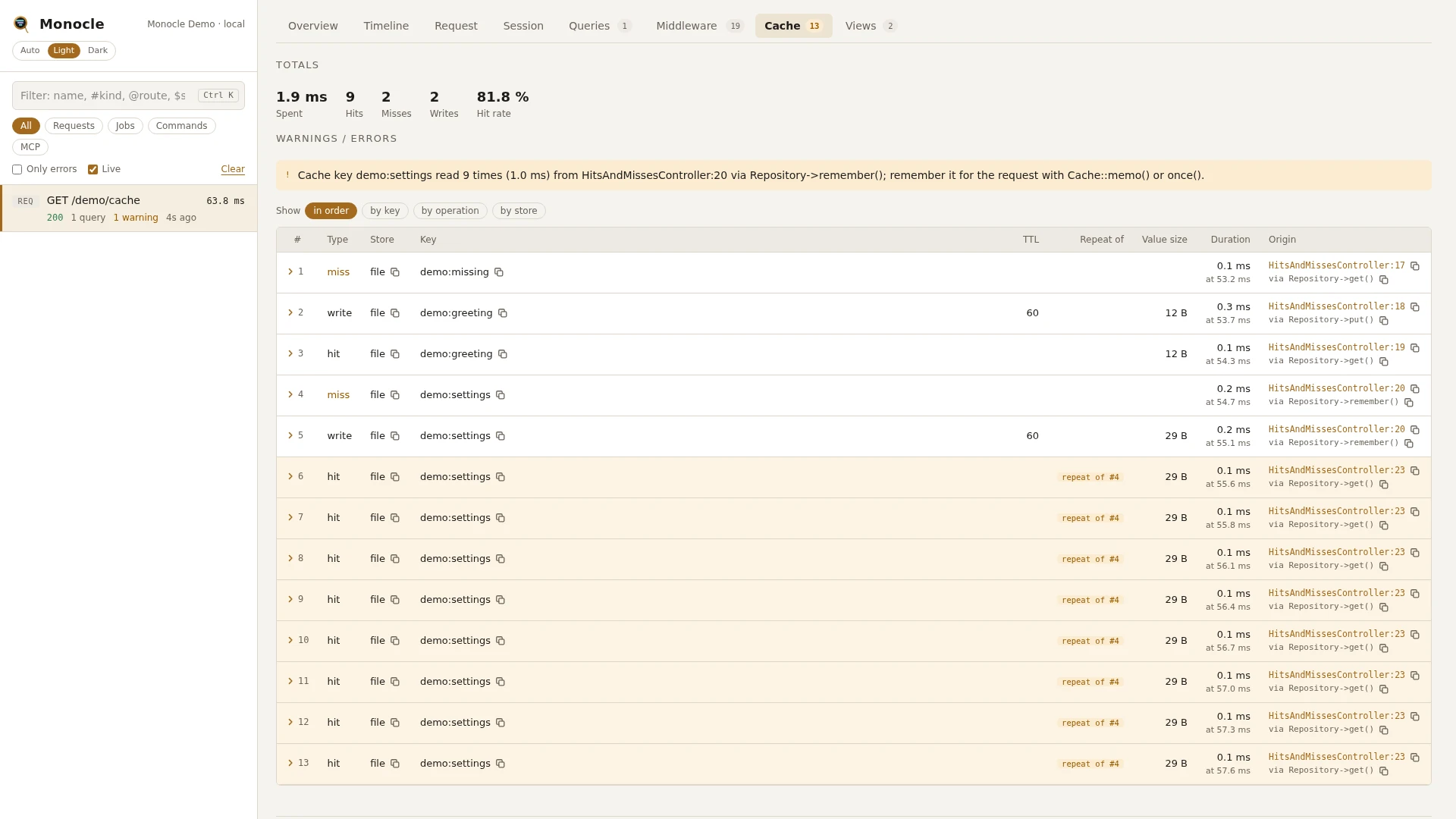Click the Monocle logo icon
The width and height of the screenshot is (1456, 819).
pos(21,24)
